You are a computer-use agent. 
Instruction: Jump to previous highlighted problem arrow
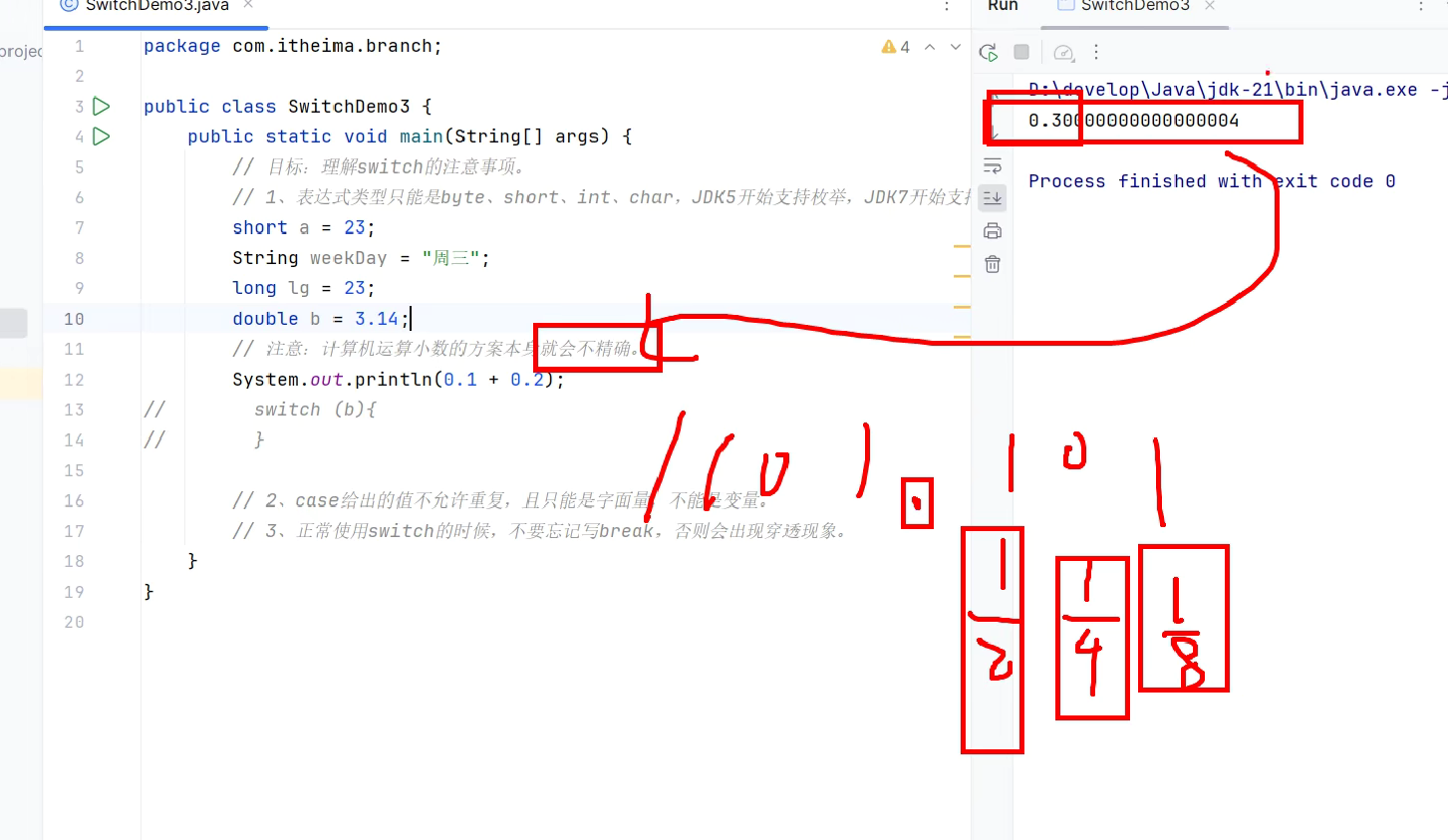click(930, 47)
